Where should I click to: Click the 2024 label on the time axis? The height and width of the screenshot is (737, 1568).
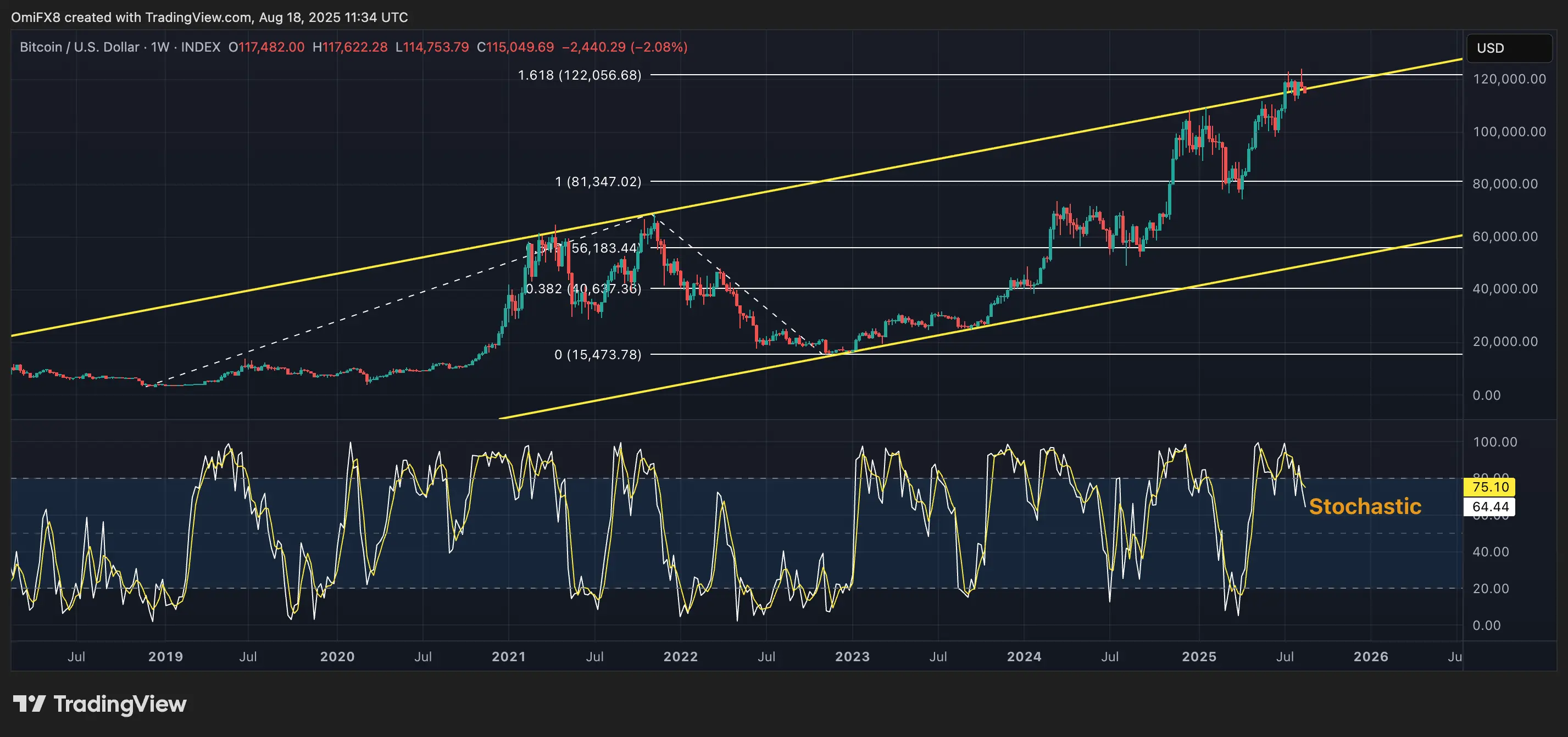(1025, 657)
